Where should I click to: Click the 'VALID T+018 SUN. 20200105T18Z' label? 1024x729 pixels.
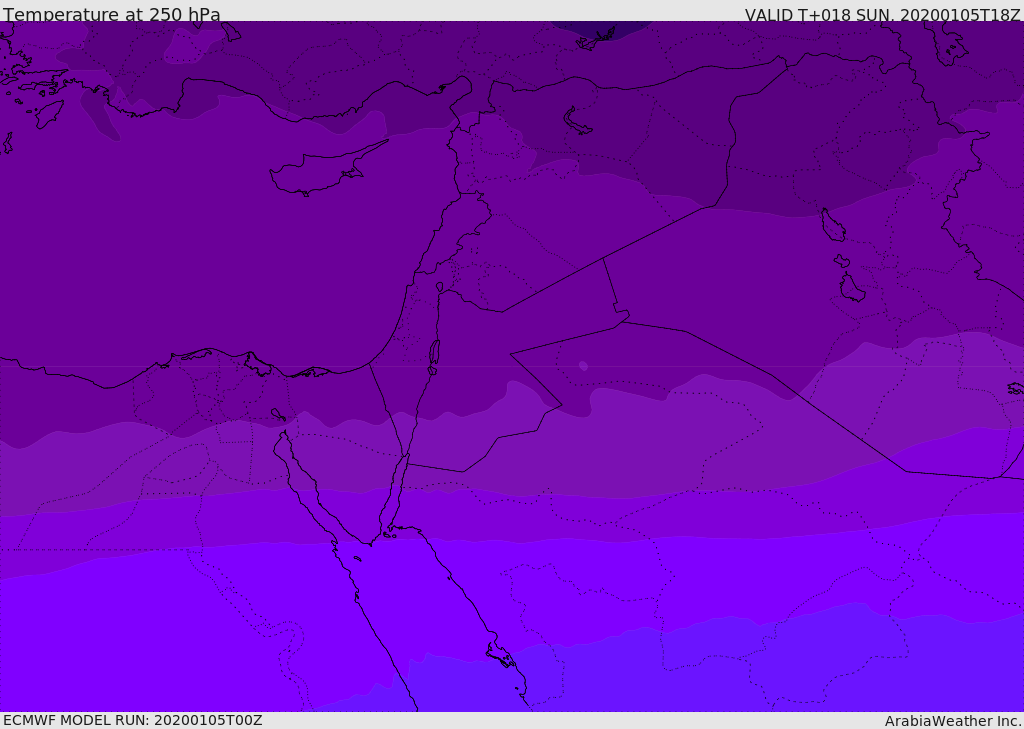click(882, 15)
